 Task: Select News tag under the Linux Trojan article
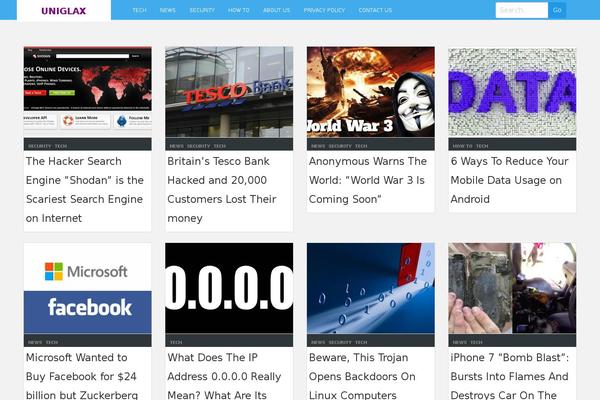318,343
